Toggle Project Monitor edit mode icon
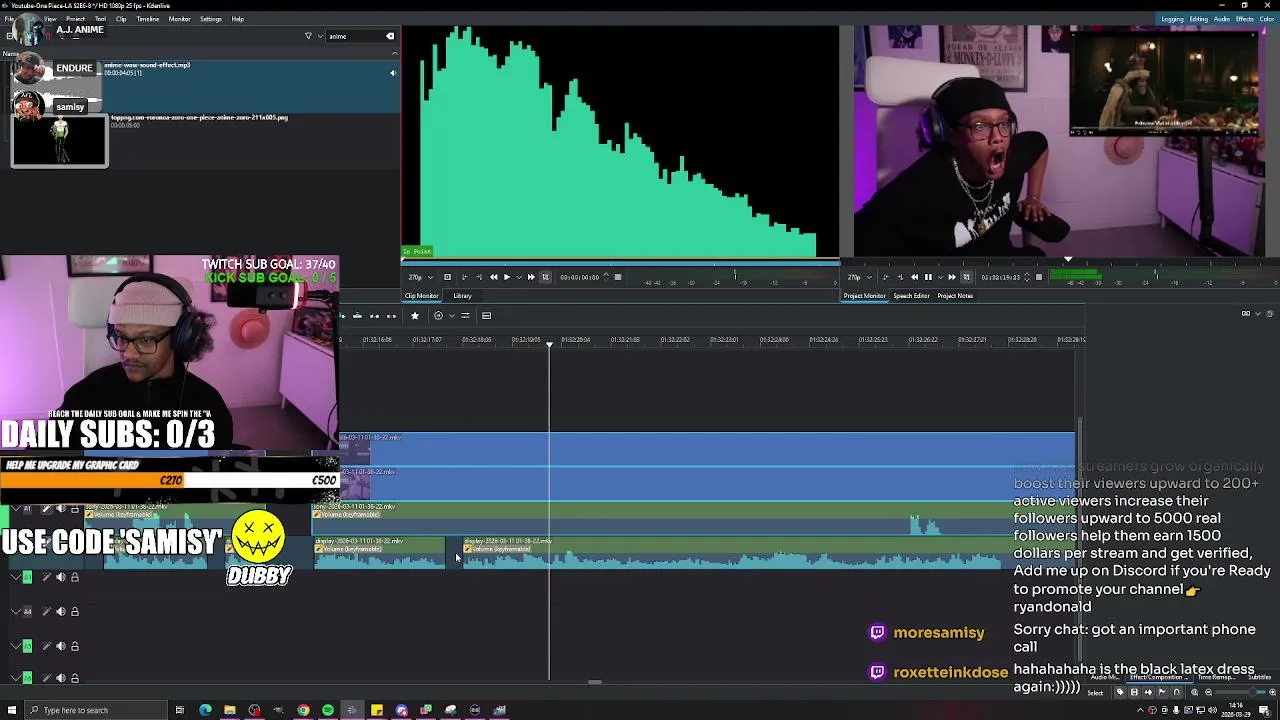 (x=966, y=277)
